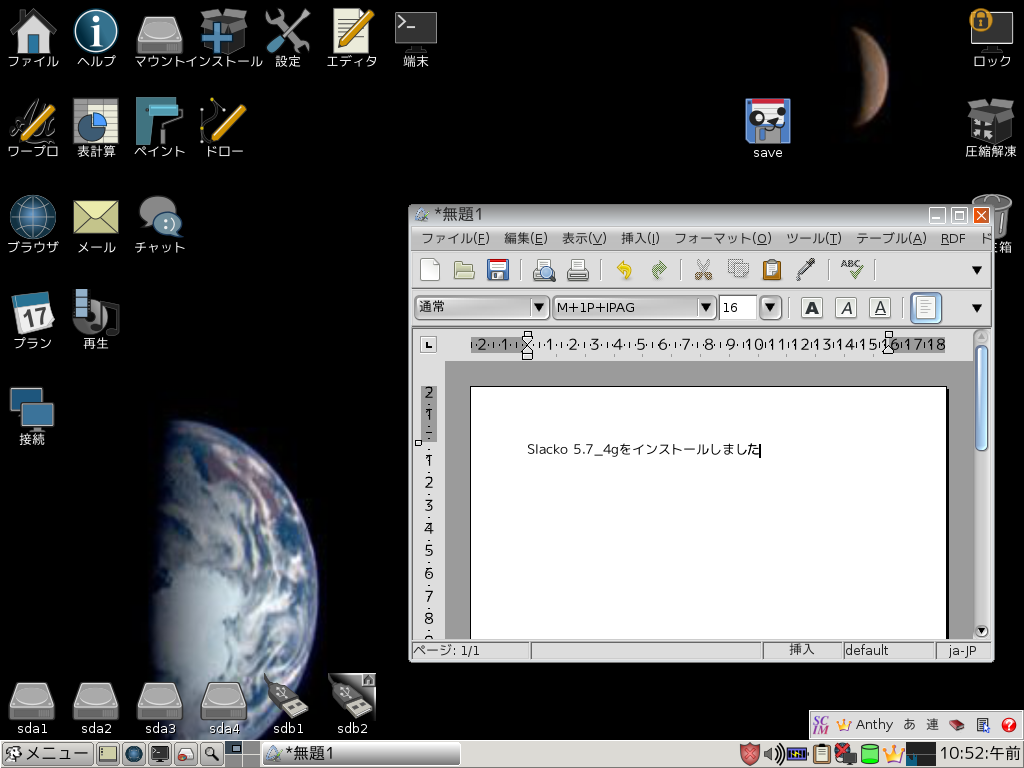
Task: Open the 挿入(I) menu
Action: click(x=640, y=238)
